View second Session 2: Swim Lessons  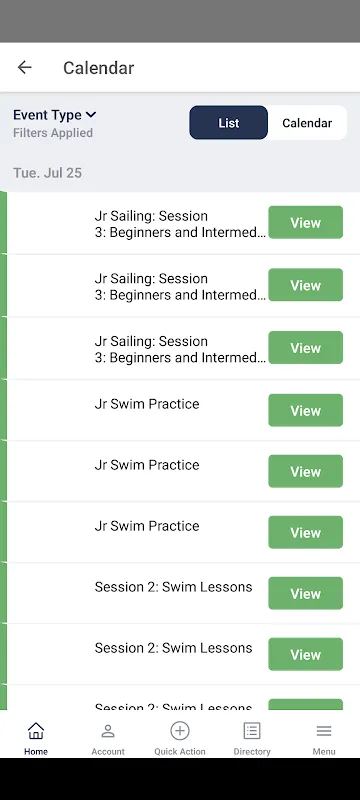(x=305, y=654)
